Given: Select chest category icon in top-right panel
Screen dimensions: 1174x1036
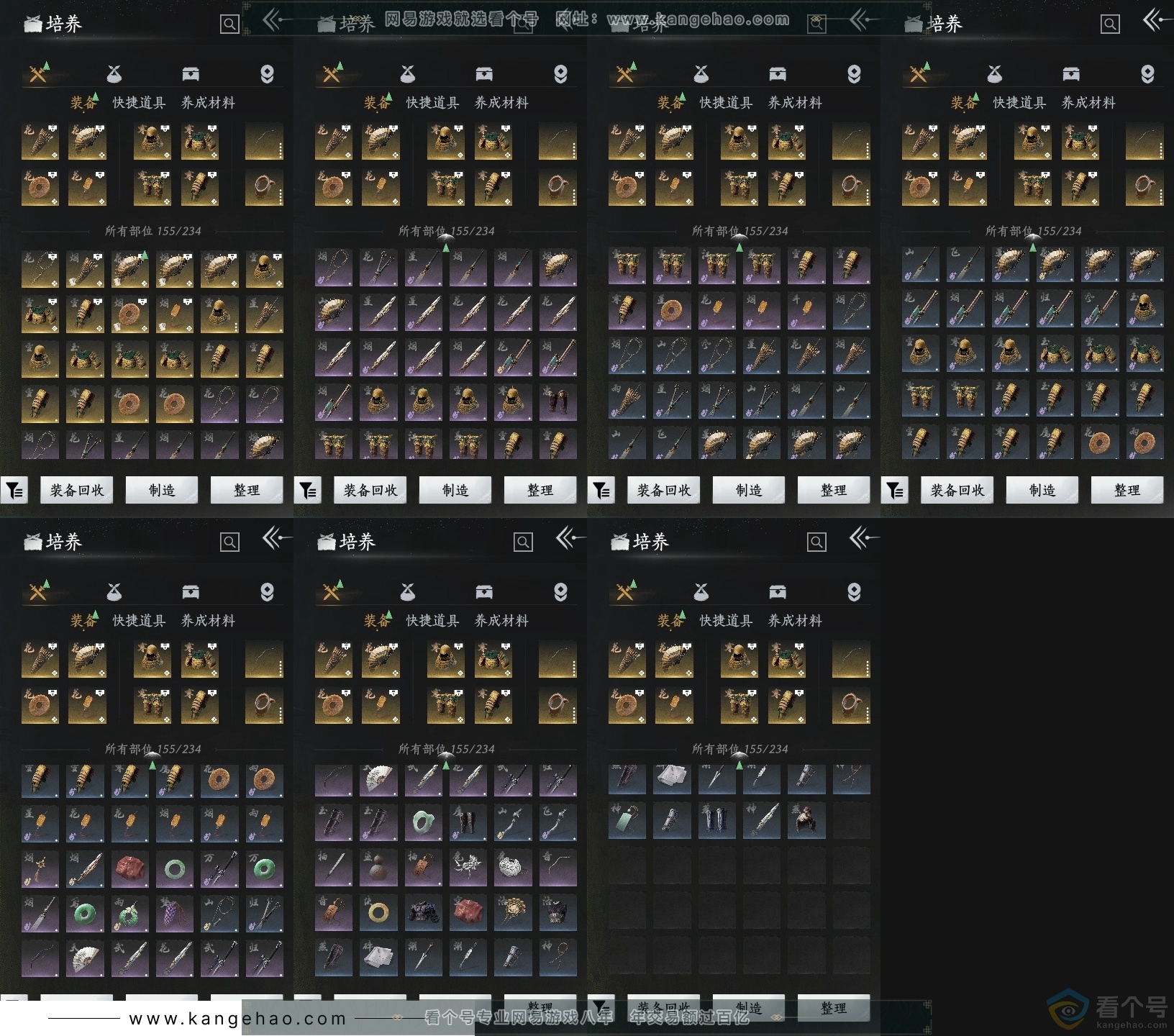Looking at the screenshot, I should coord(1071,73).
